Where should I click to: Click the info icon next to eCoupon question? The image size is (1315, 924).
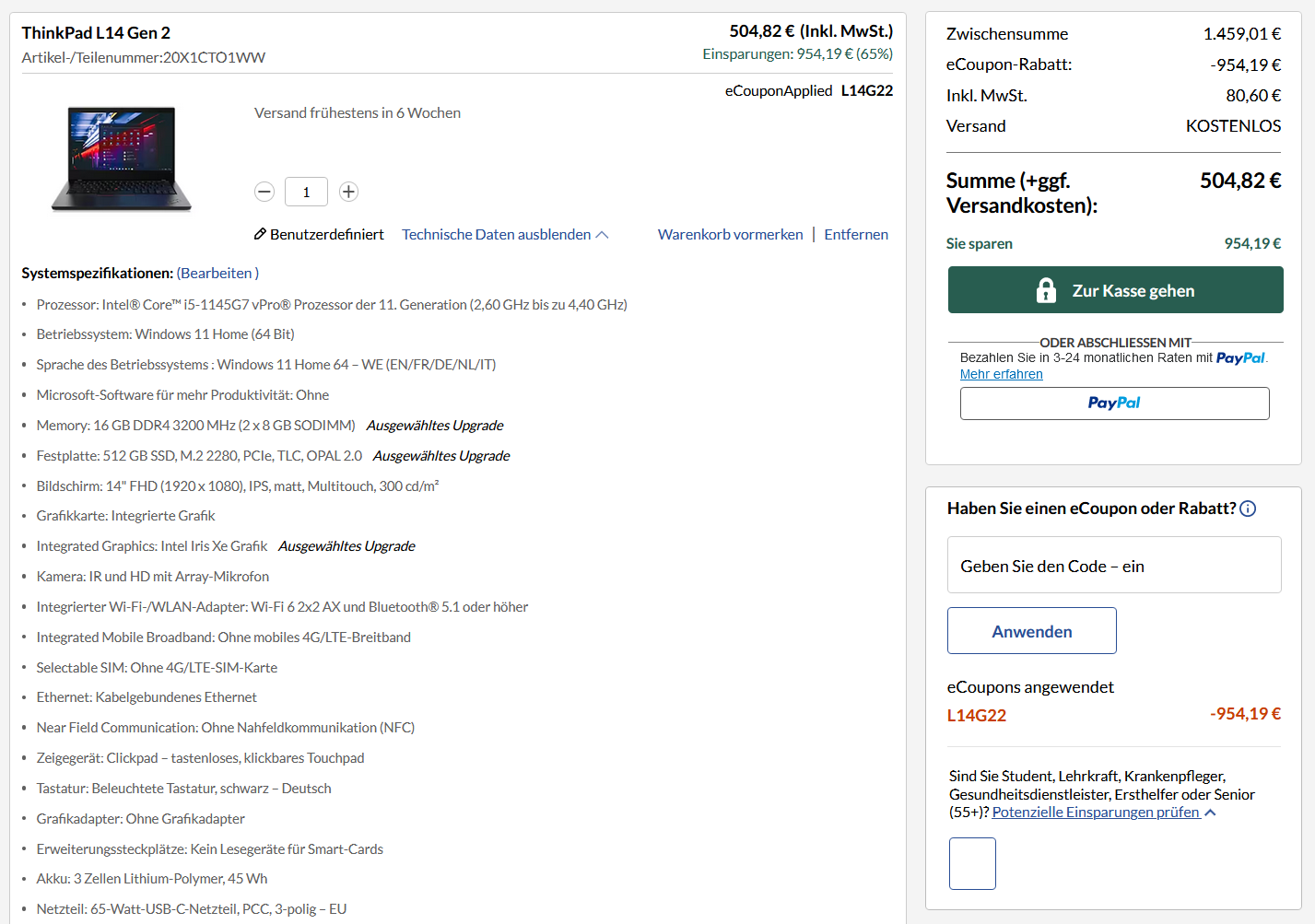pyautogui.click(x=1249, y=509)
